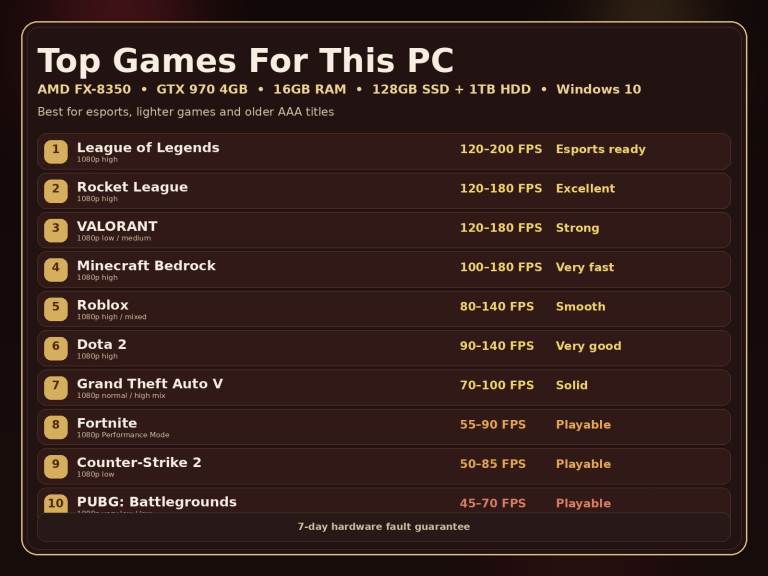Select the number 5 rank badge
Image resolution: width=768 pixels, height=576 pixels.
(56, 308)
